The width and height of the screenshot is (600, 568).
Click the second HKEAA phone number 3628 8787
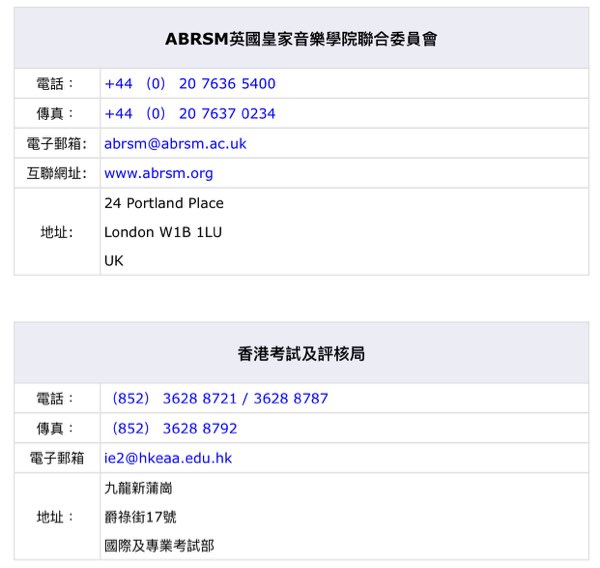[x=290, y=399]
